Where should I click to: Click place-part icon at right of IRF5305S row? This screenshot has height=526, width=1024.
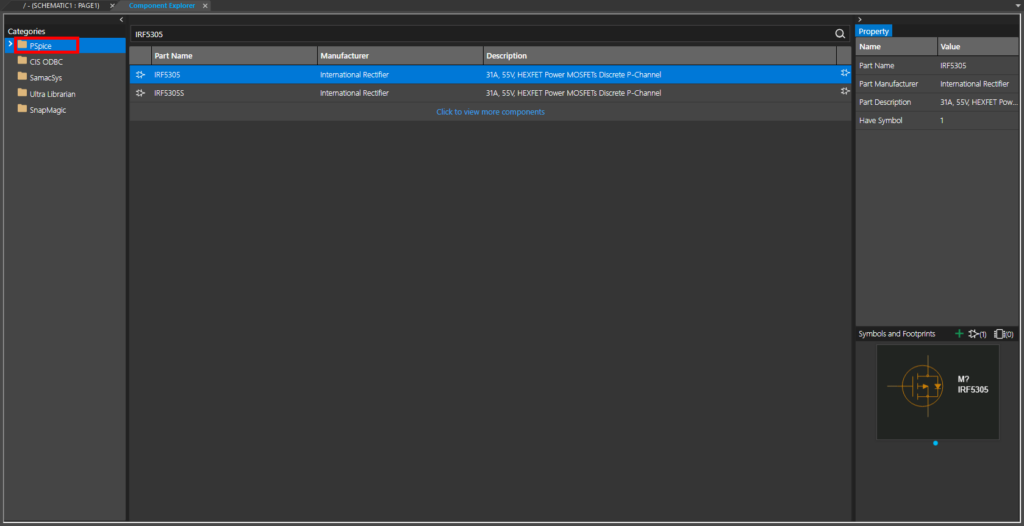pyautogui.click(x=845, y=91)
